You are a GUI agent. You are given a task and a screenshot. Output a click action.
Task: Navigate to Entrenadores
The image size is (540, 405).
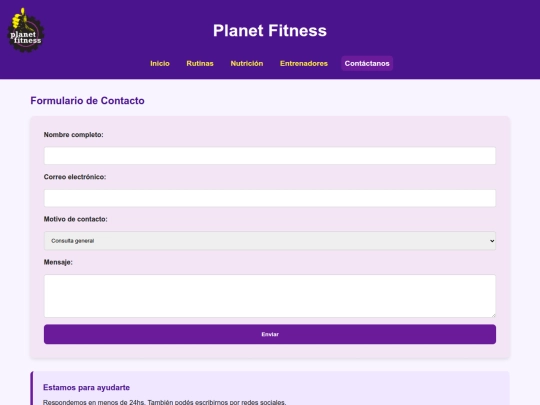click(x=304, y=63)
